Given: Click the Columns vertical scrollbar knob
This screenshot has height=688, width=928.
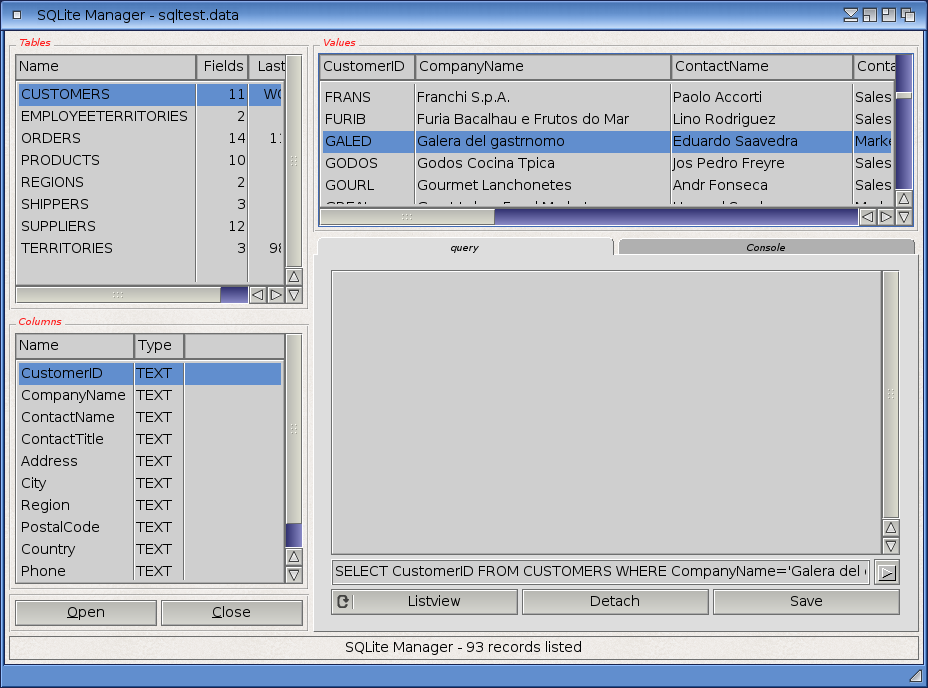Looking at the screenshot, I should pos(294,429).
